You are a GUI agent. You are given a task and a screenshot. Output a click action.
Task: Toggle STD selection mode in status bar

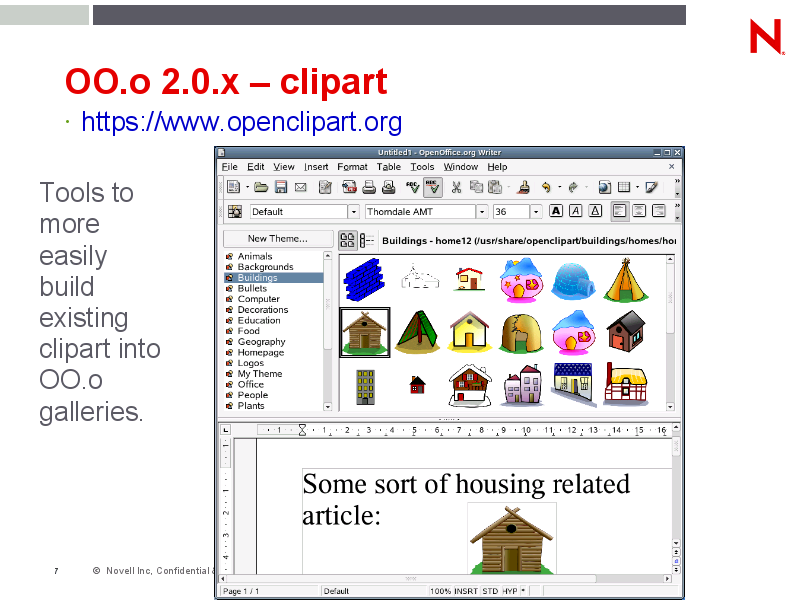tap(490, 591)
